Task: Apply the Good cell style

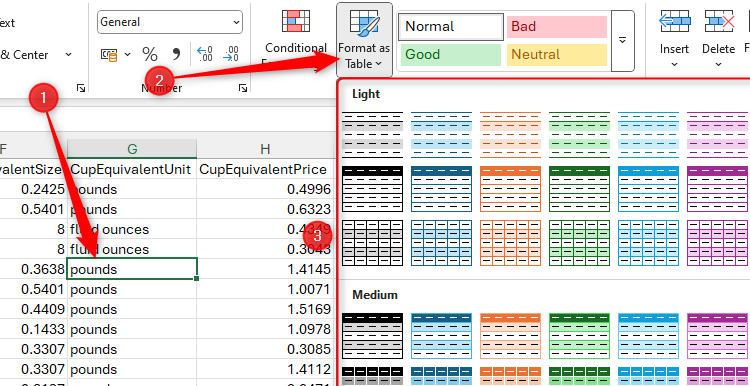Action: point(451,55)
